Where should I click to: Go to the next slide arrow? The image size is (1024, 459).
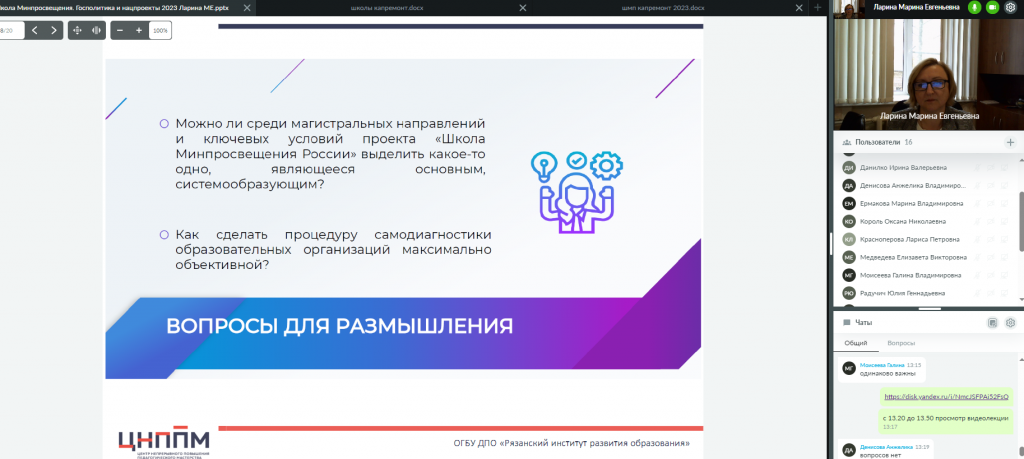pos(54,30)
